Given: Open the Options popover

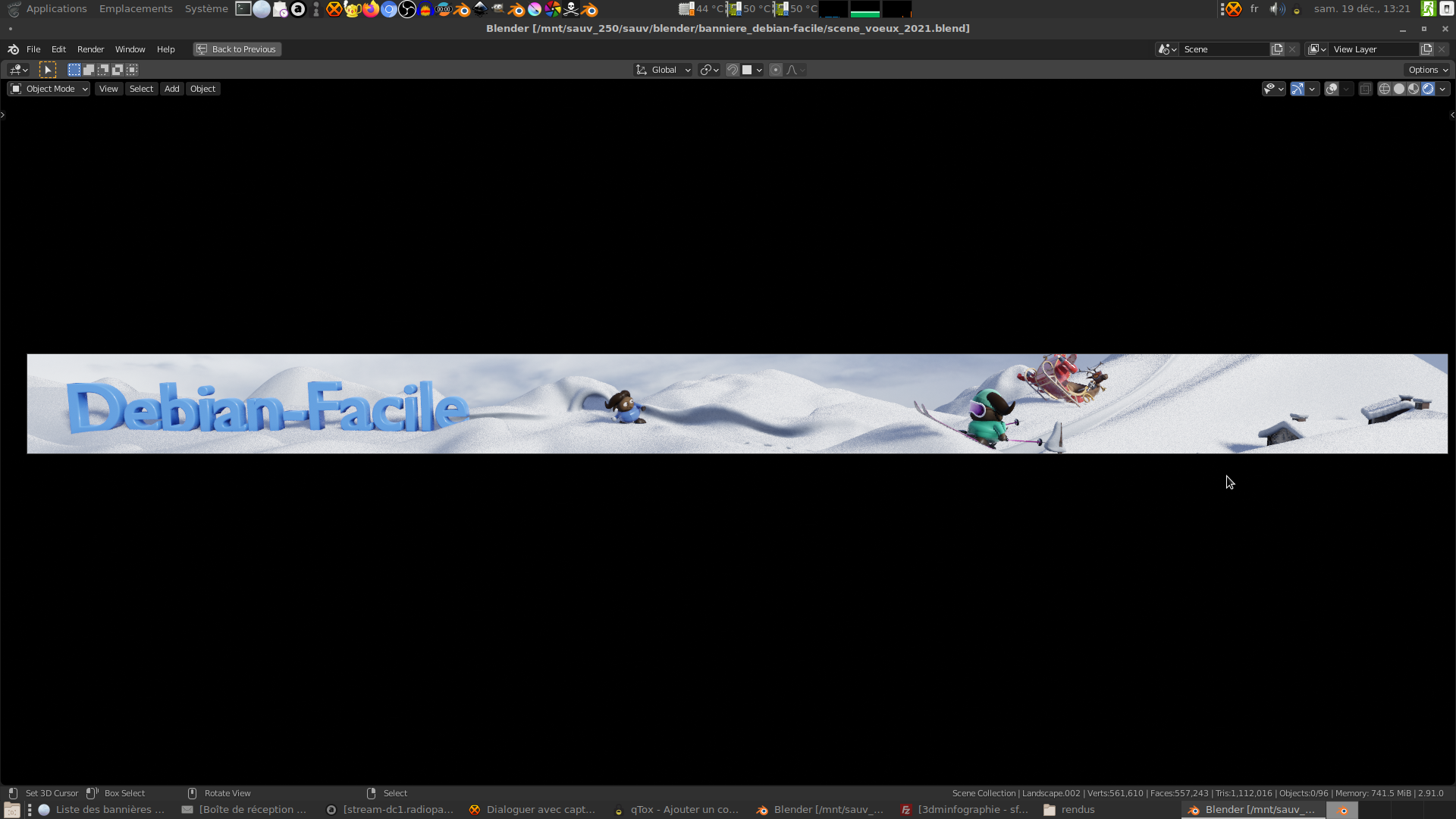Looking at the screenshot, I should [1428, 70].
